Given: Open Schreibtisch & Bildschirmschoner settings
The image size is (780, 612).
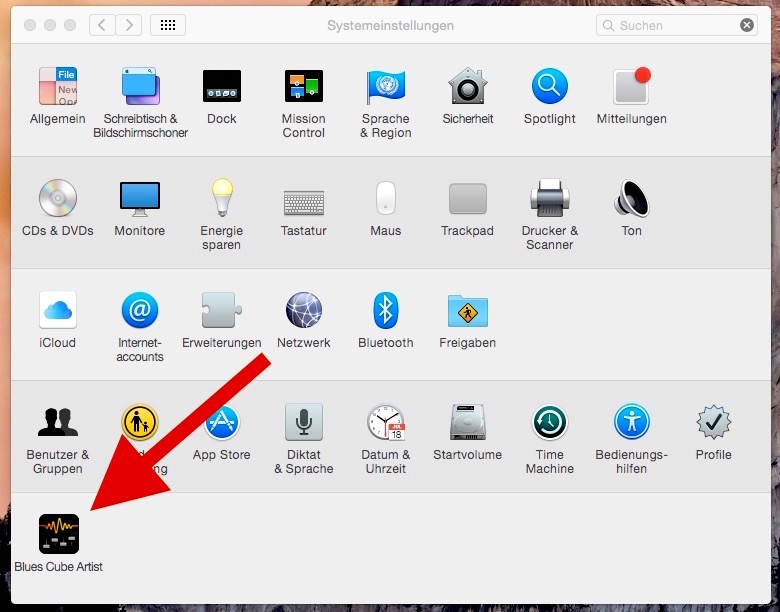Looking at the screenshot, I should click(140, 86).
